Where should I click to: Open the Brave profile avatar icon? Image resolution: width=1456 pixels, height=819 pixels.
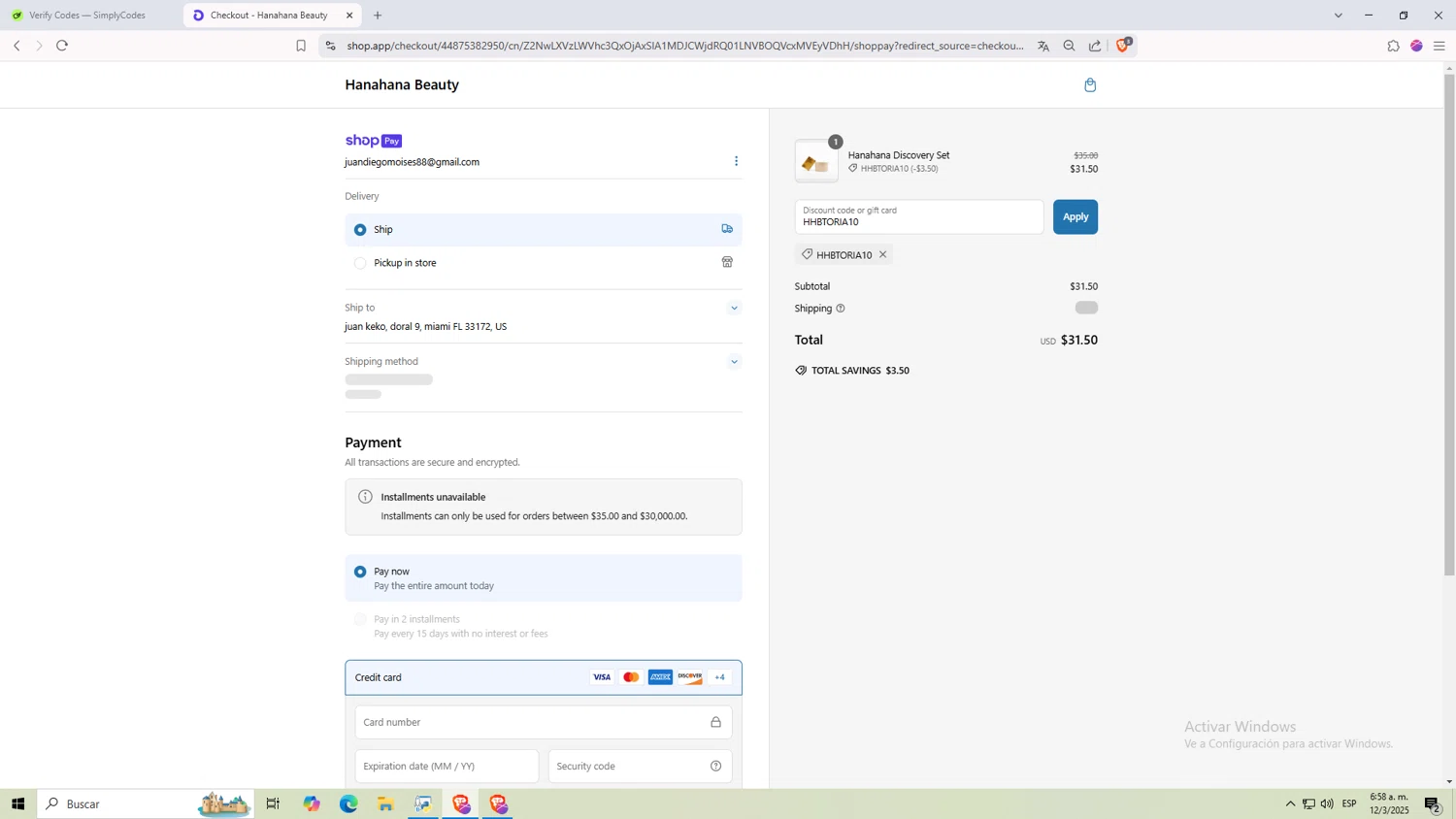pyautogui.click(x=1416, y=46)
